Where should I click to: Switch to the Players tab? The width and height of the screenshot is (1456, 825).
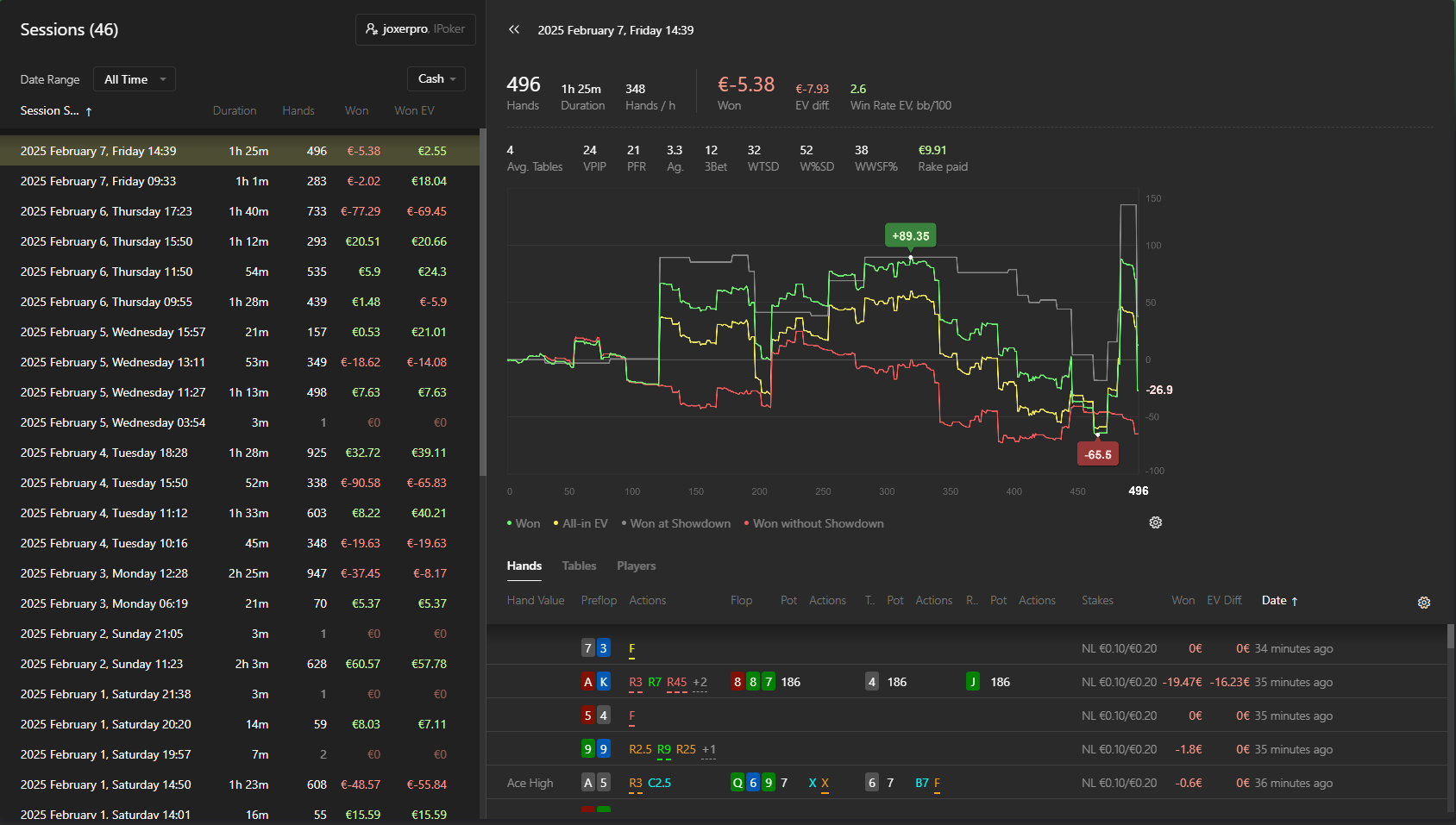click(636, 566)
